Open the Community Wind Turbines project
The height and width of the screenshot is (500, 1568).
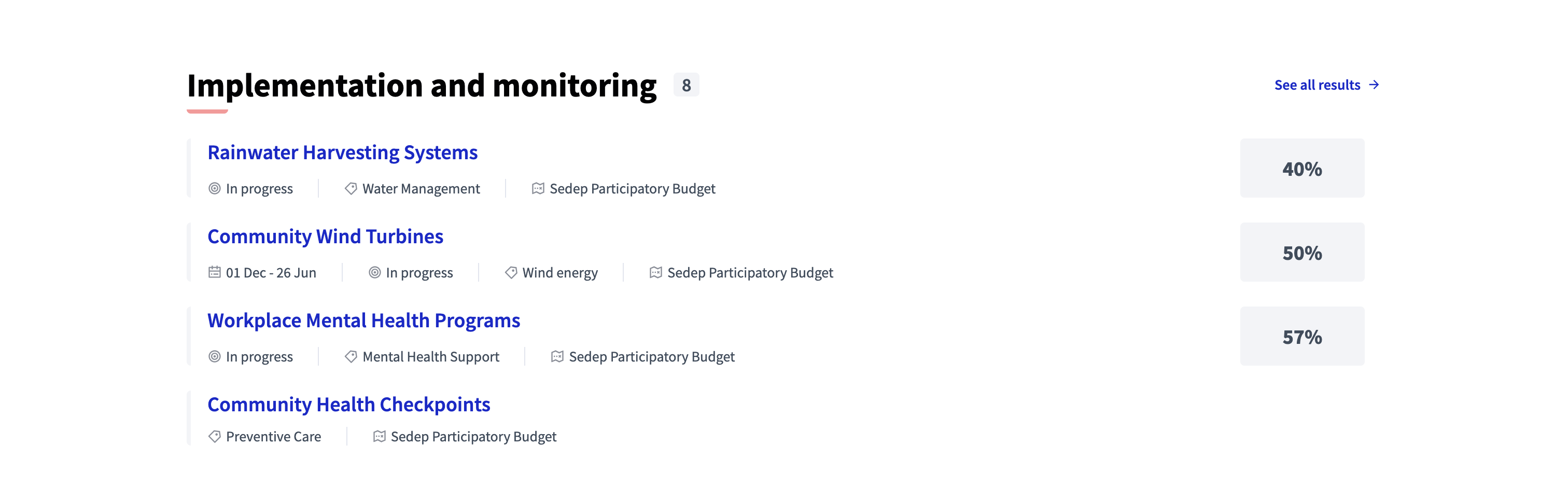[x=326, y=237]
